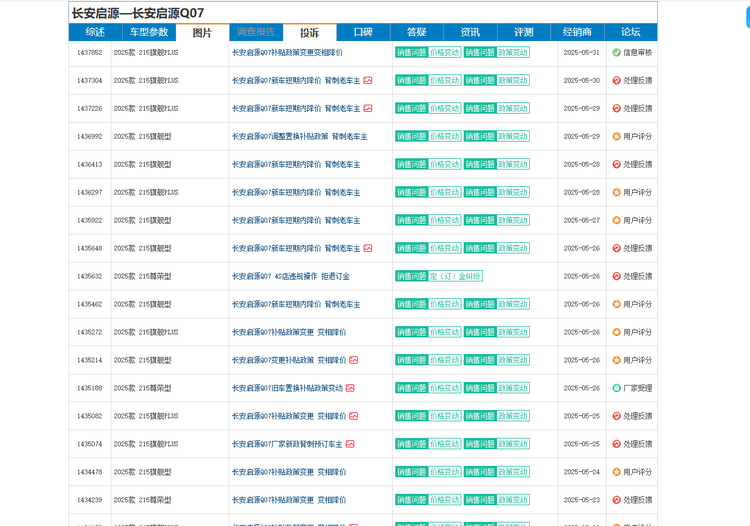This screenshot has height=526, width=750.
Task: Click red 处理反馈 status icon in row 1437304
Action: pos(617,80)
